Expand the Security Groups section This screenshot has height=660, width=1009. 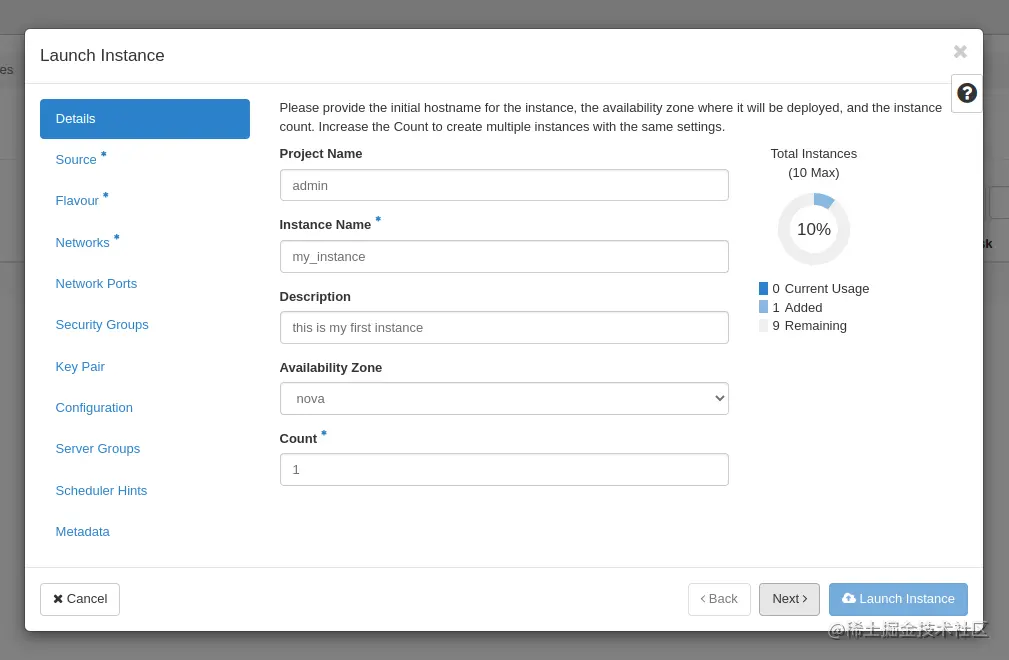pyautogui.click(x=102, y=324)
